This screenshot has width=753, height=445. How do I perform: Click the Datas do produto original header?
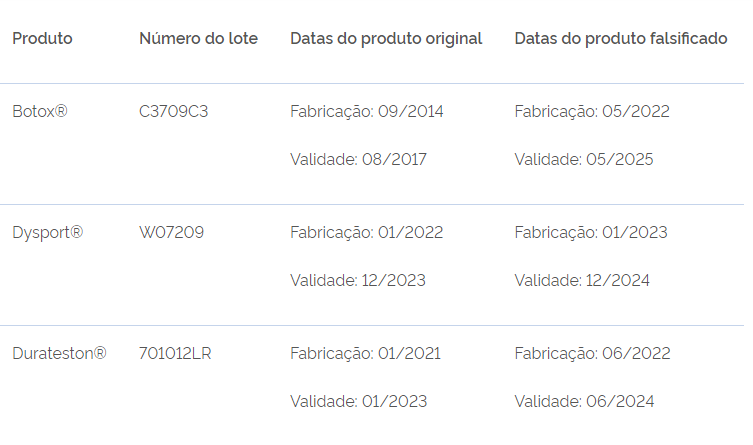tap(386, 38)
